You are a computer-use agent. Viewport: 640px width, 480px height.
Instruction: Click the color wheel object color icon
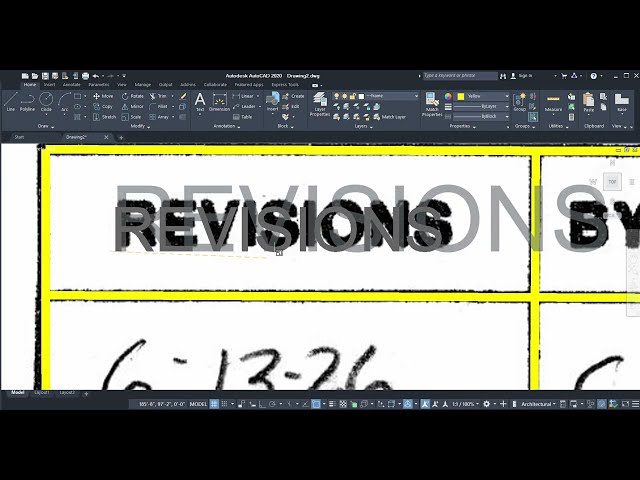[x=448, y=97]
